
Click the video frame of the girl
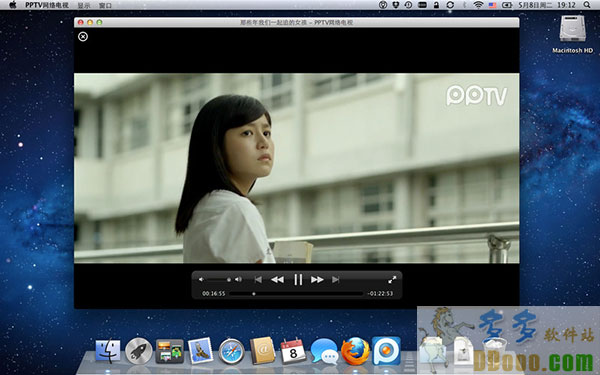click(x=297, y=168)
